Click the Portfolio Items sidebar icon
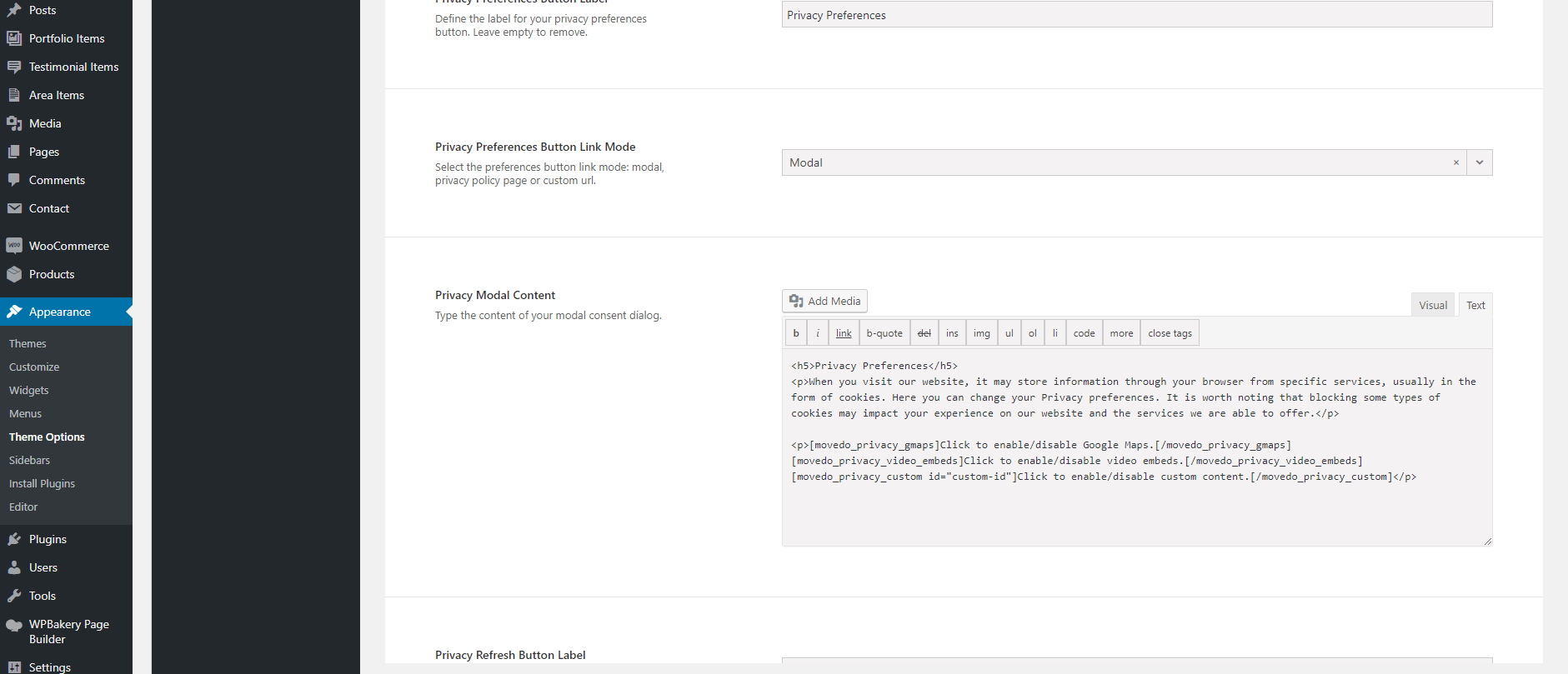1568x674 pixels. pyautogui.click(x=14, y=38)
